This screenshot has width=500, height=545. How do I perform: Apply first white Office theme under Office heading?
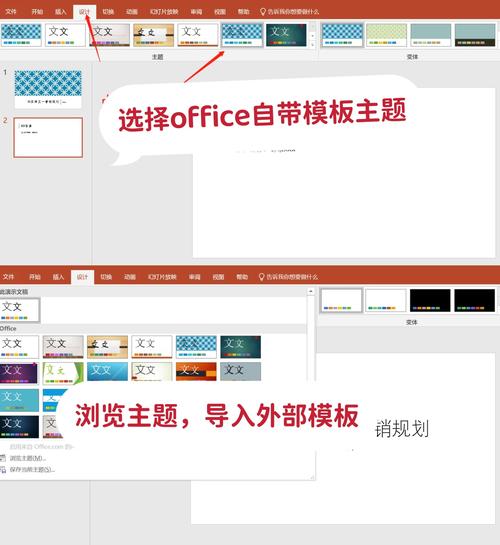[19, 347]
